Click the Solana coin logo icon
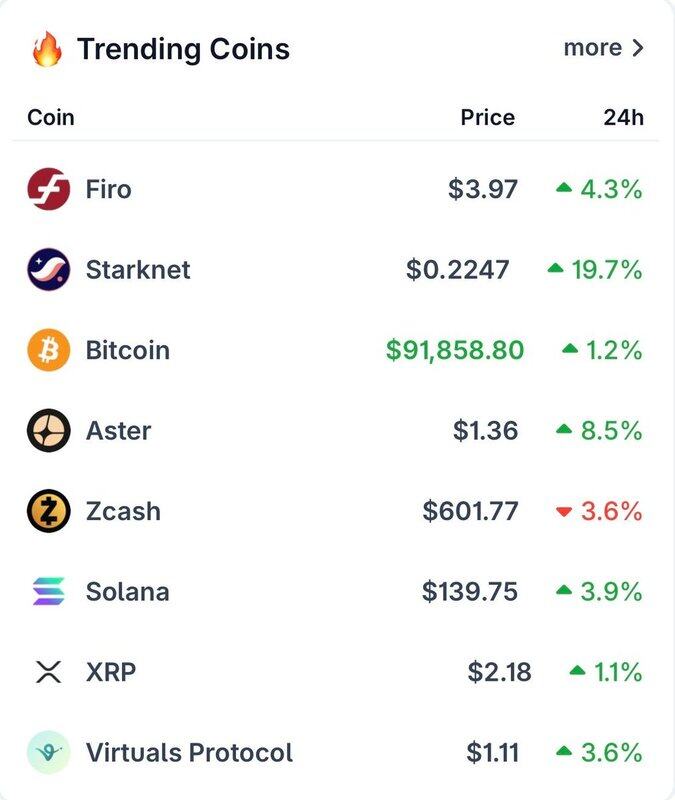The width and height of the screenshot is (675, 800). pos(48,592)
